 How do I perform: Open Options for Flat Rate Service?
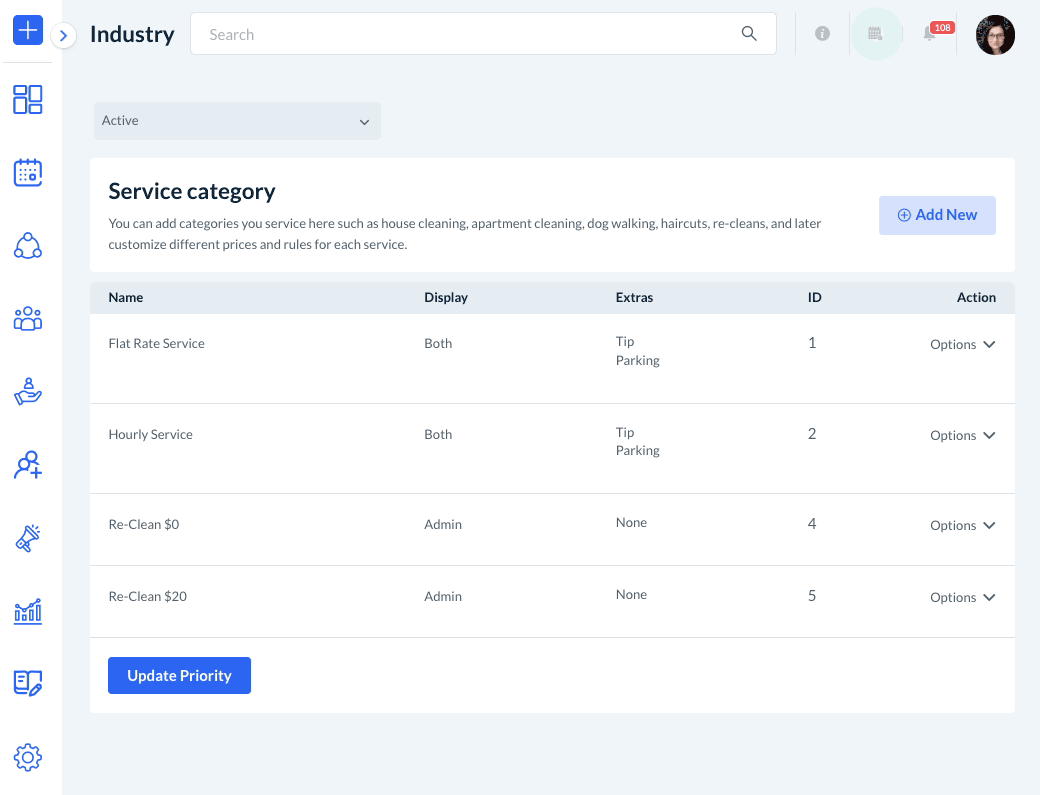tap(962, 344)
